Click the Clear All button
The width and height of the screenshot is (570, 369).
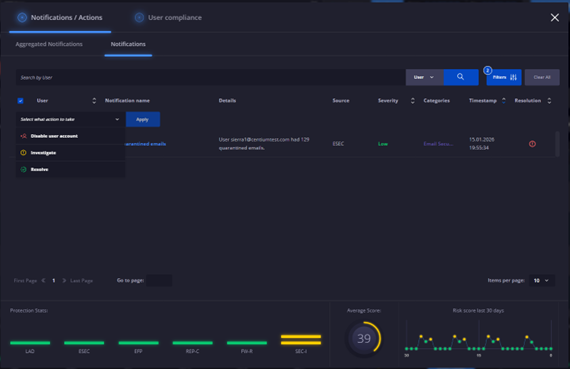[x=542, y=77]
